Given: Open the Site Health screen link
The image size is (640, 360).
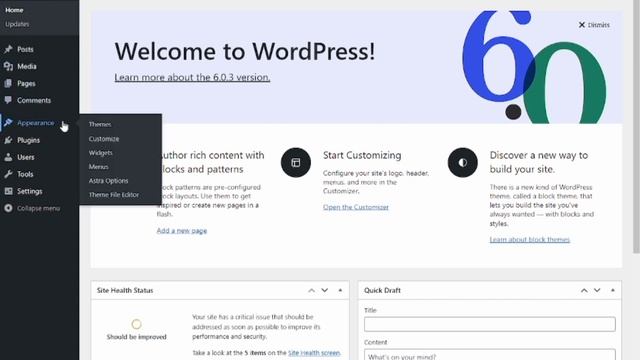Looking at the screenshot, I should (314, 353).
